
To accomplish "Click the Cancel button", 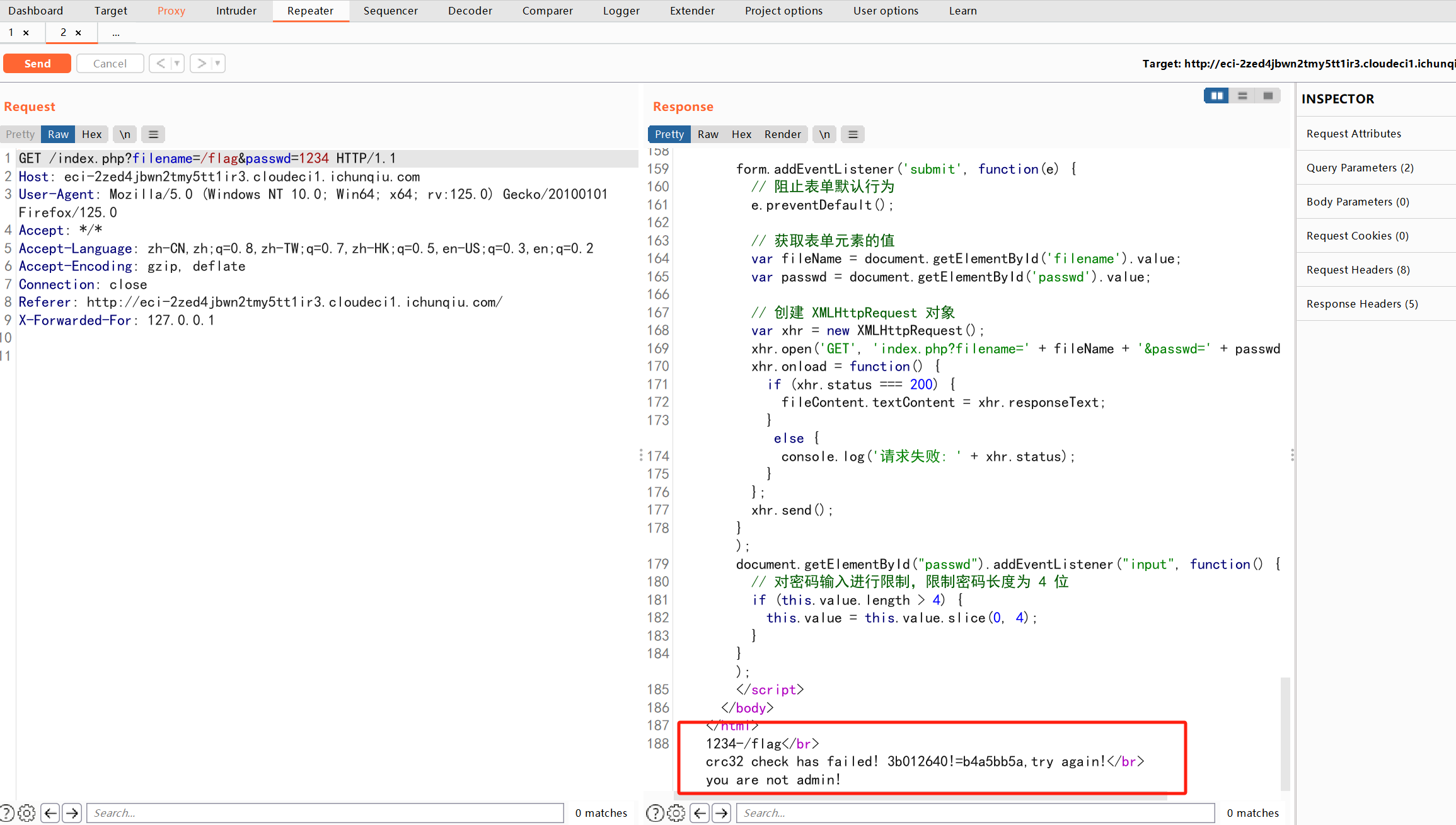I will click(110, 64).
